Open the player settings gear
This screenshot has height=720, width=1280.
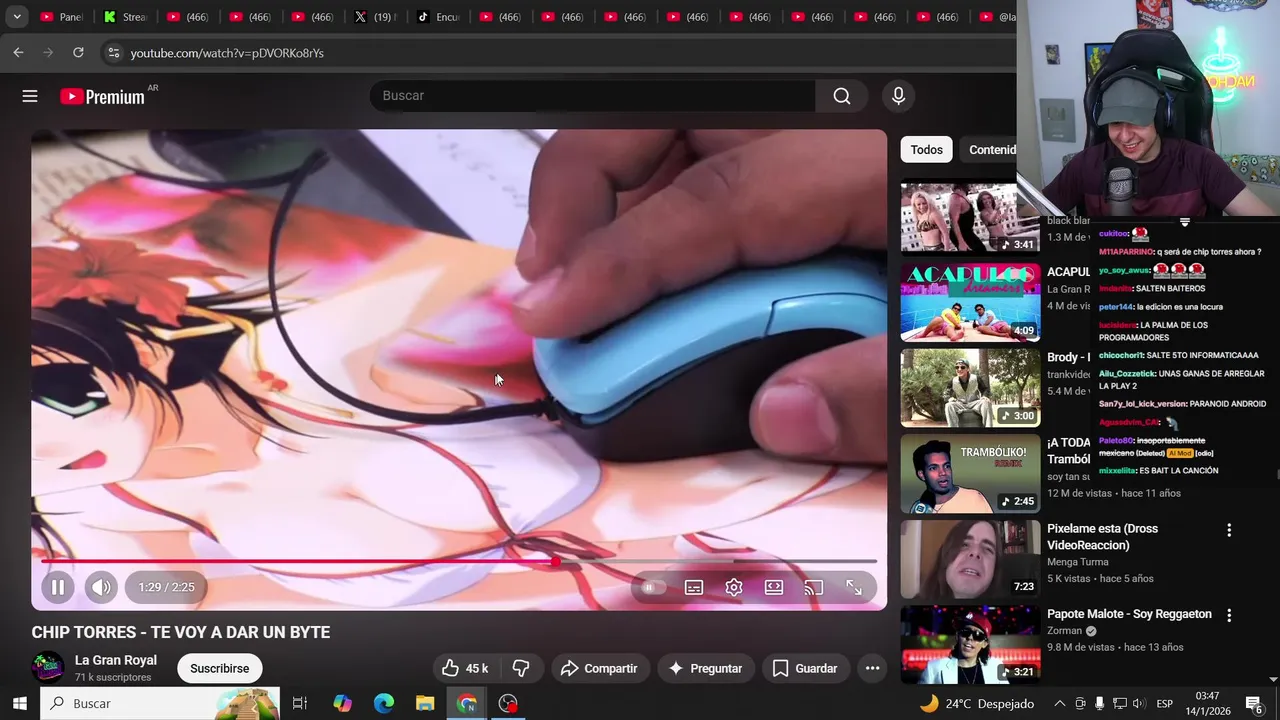[x=734, y=588]
